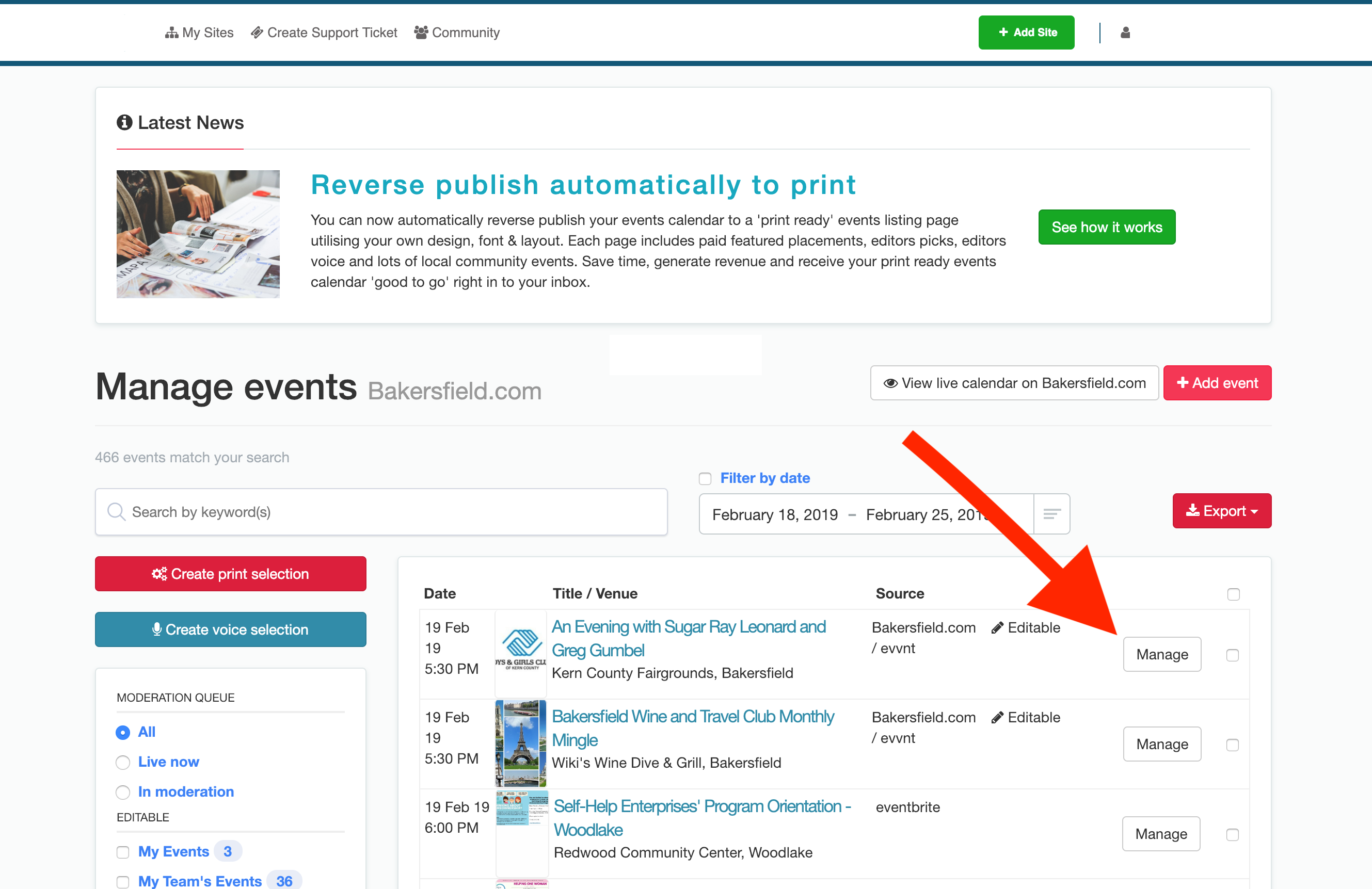Open the Export dropdown
The image size is (1372, 889).
coord(1222,511)
